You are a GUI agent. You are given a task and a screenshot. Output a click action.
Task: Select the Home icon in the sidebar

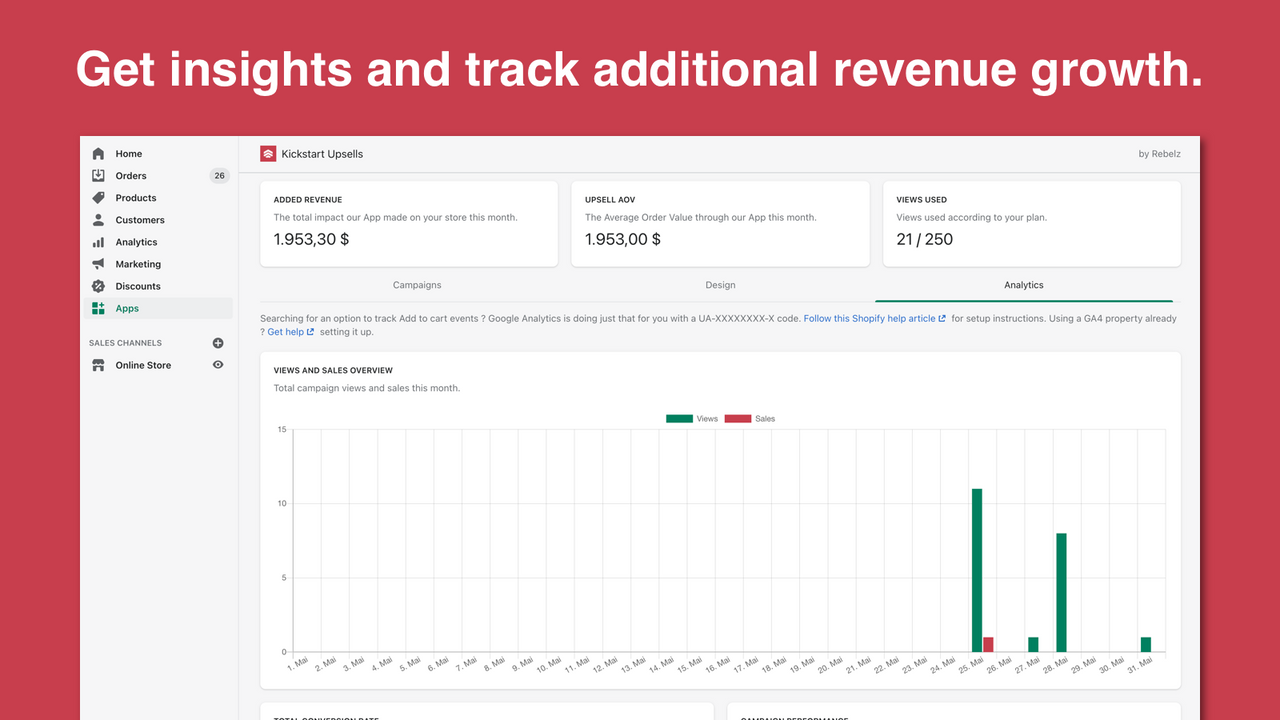(97, 153)
